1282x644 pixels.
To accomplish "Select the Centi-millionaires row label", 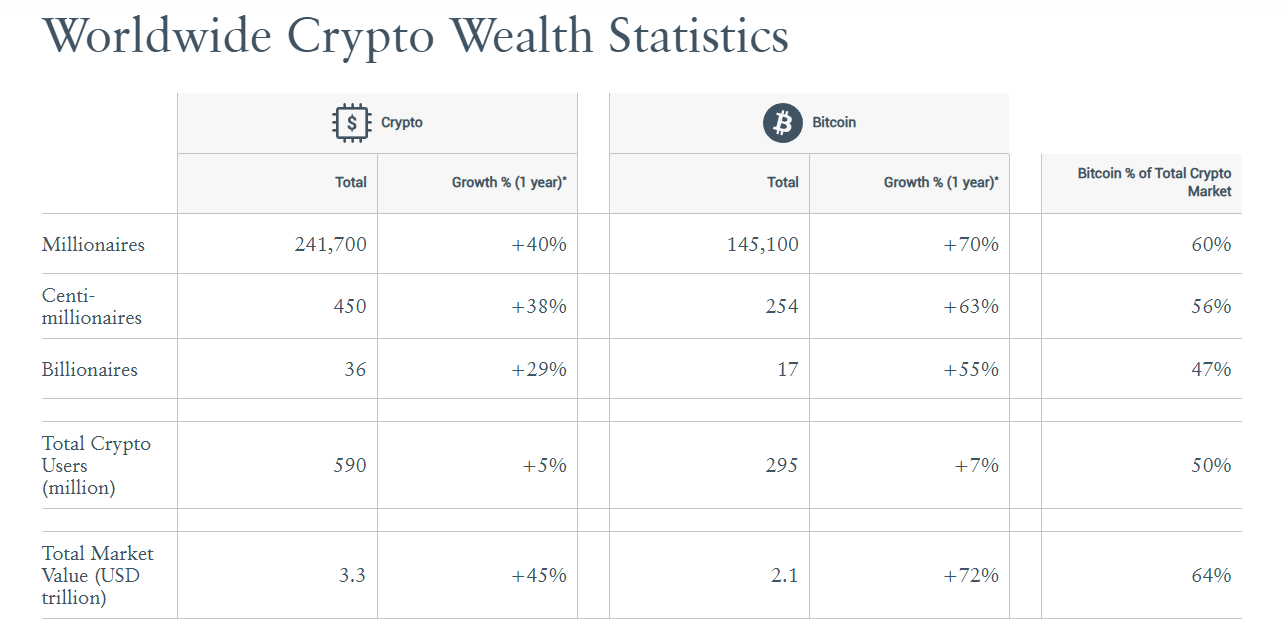I will click(92, 307).
